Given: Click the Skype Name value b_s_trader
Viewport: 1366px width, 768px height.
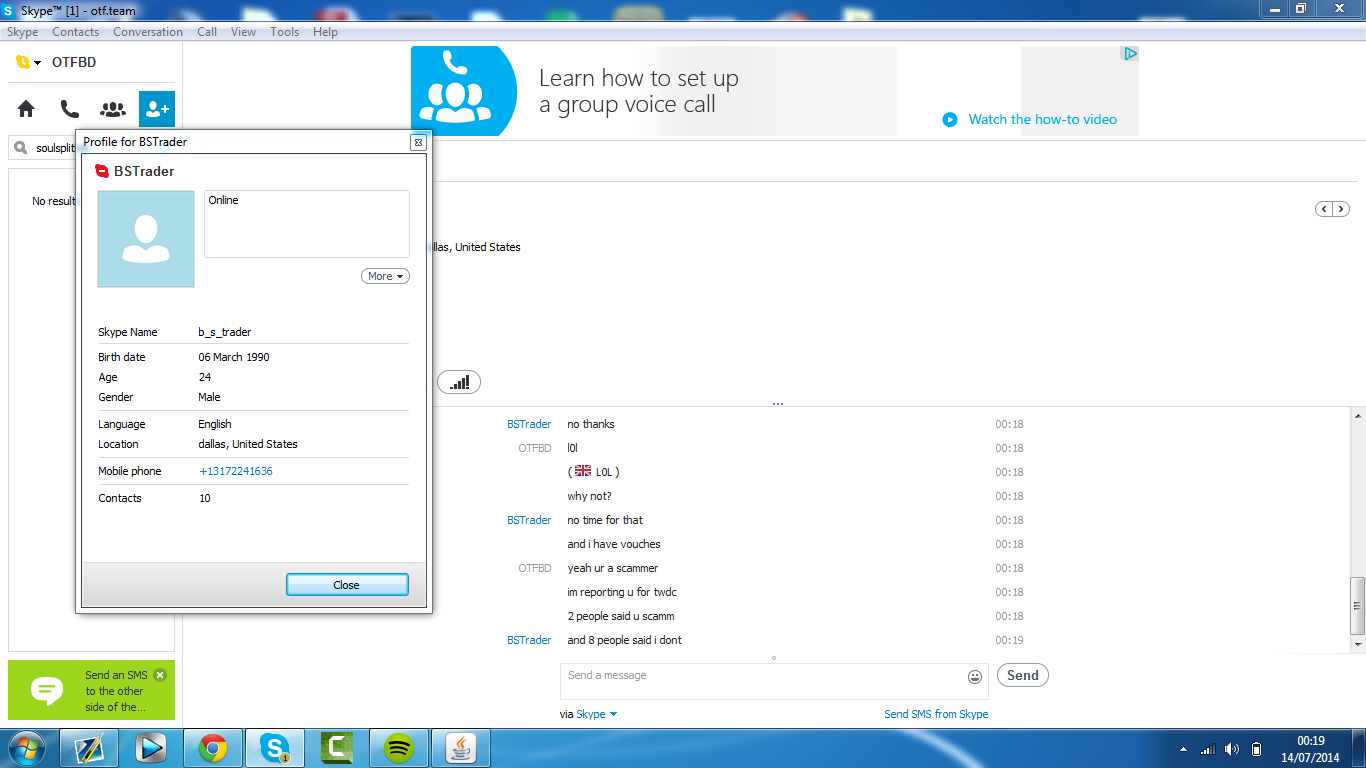Looking at the screenshot, I should point(225,332).
